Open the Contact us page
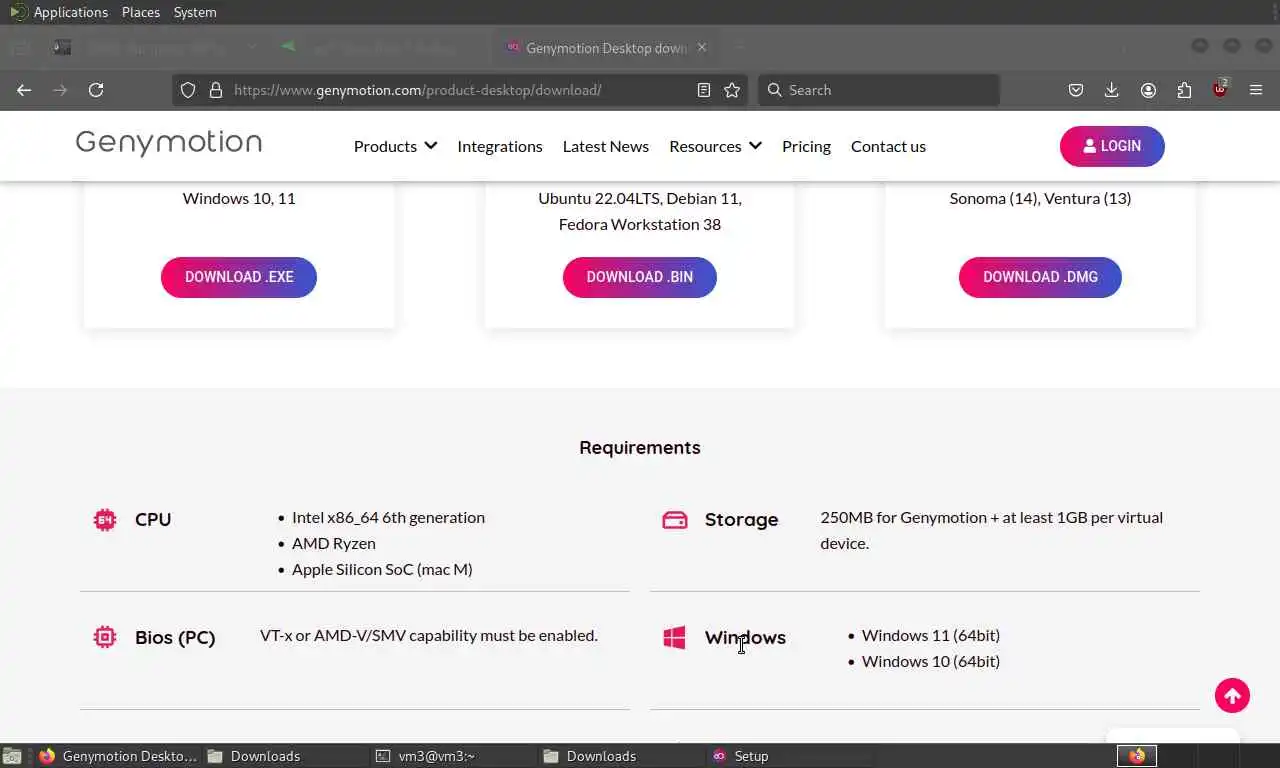 888,146
